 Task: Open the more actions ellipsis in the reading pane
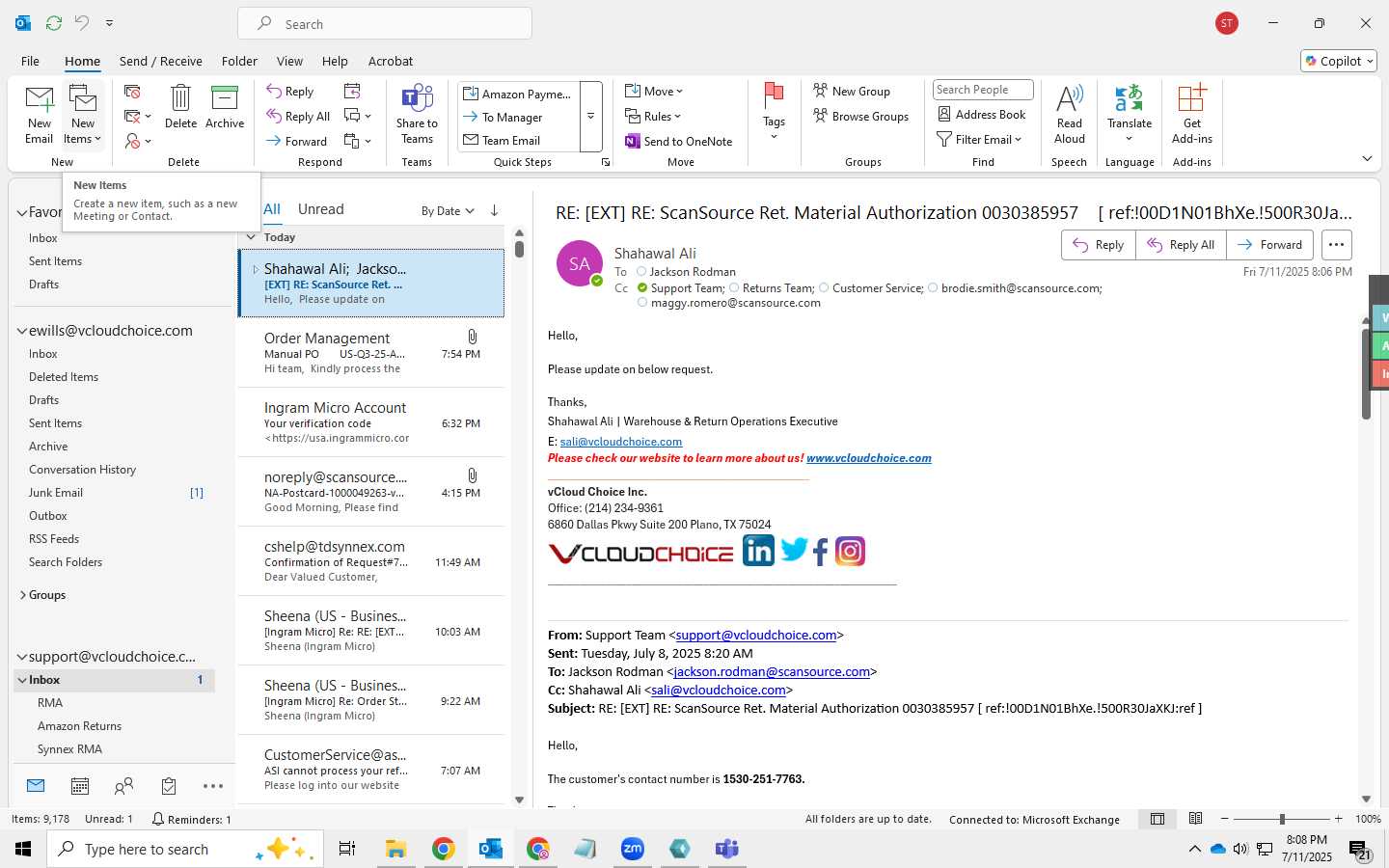pos(1336,245)
